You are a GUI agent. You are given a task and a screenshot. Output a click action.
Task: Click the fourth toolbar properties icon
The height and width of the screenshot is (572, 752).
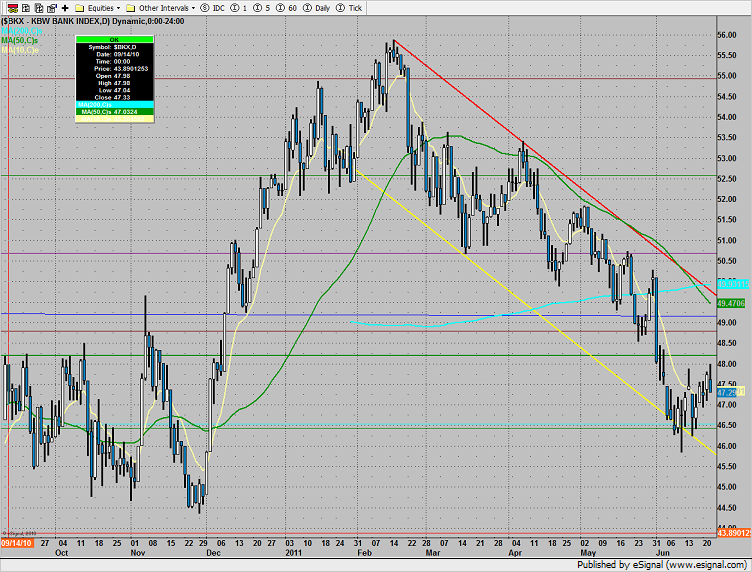(52, 8)
